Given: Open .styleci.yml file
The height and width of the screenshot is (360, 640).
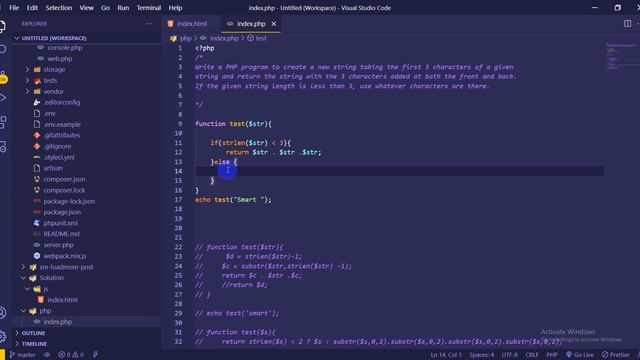Looking at the screenshot, I should click(59, 157).
